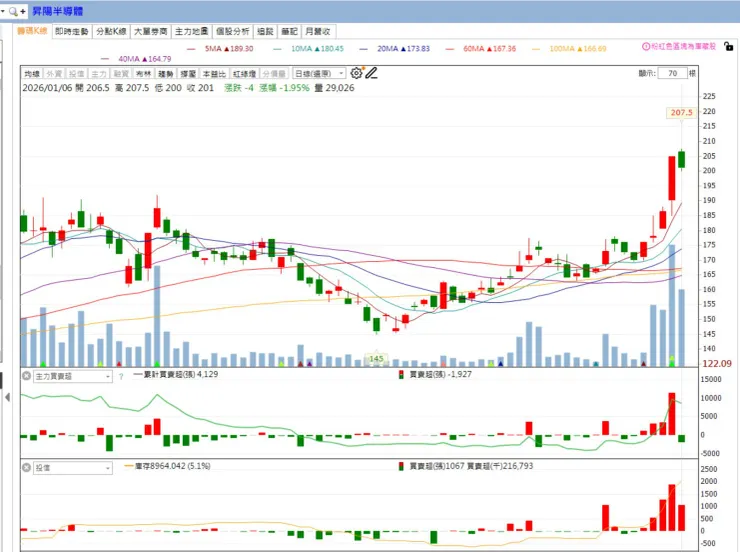Switch to the 筆記 tab
The width and height of the screenshot is (740, 552).
[289, 31]
